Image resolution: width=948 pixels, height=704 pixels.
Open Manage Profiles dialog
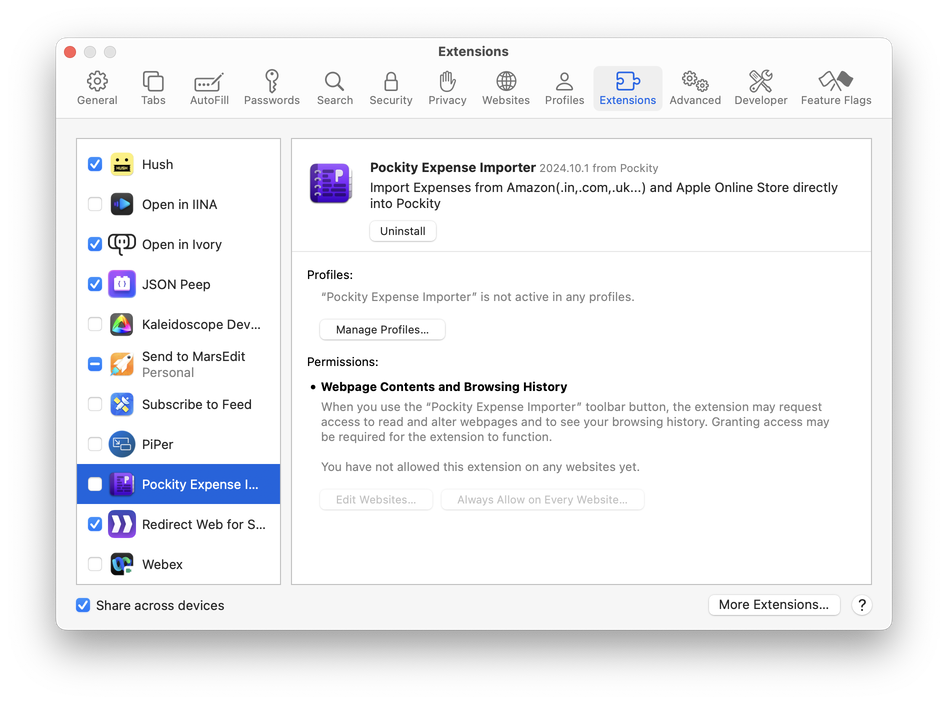coord(382,330)
